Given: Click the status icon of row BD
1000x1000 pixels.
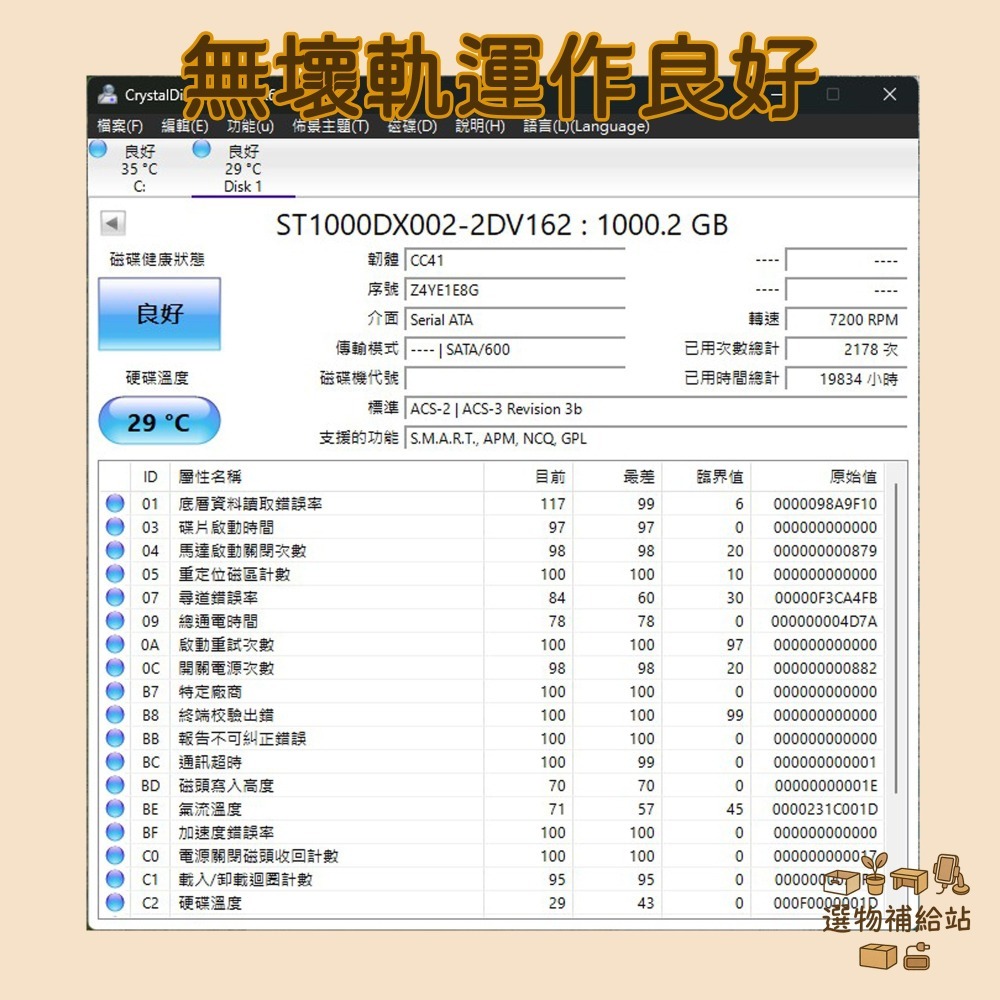Looking at the screenshot, I should coord(115,785).
